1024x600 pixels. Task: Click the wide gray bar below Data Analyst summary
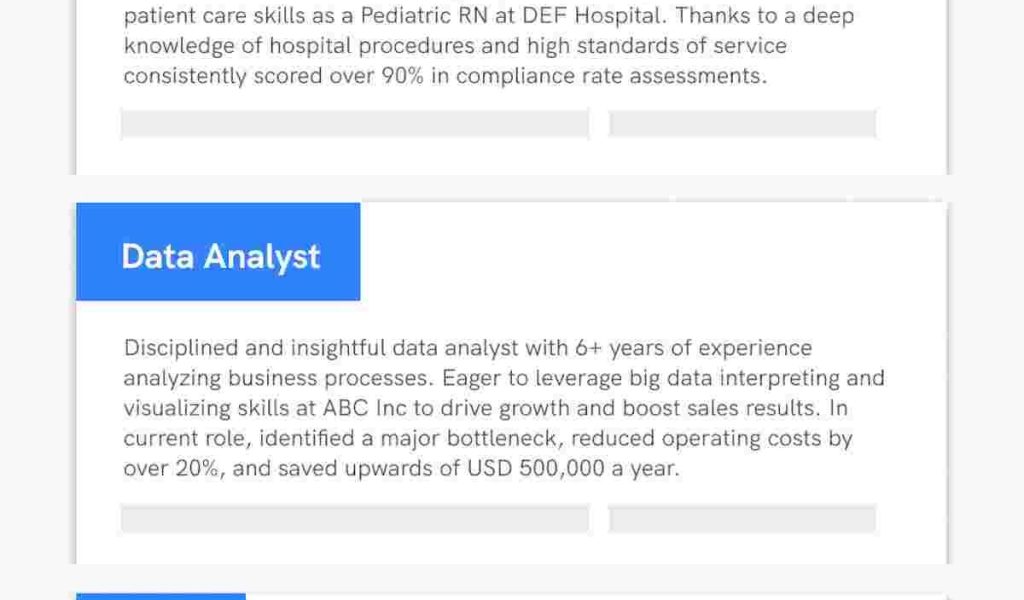[x=355, y=519]
